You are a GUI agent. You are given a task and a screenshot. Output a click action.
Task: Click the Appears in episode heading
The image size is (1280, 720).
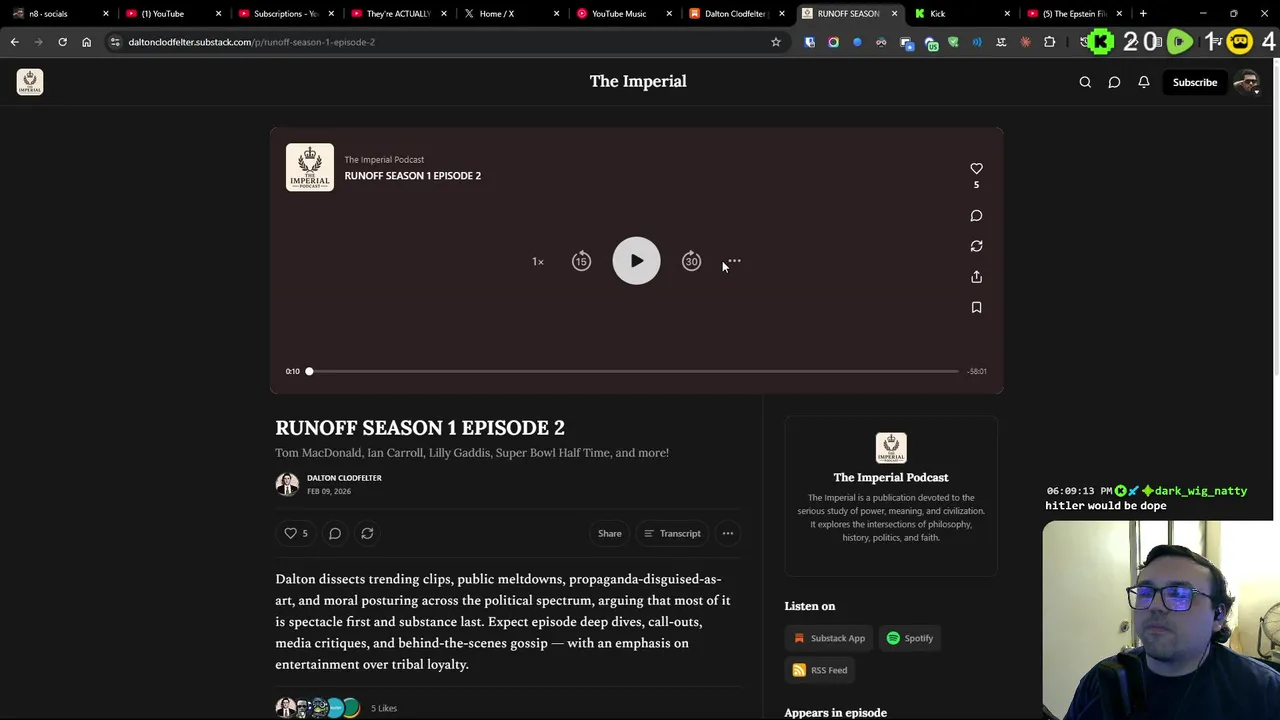pos(836,712)
